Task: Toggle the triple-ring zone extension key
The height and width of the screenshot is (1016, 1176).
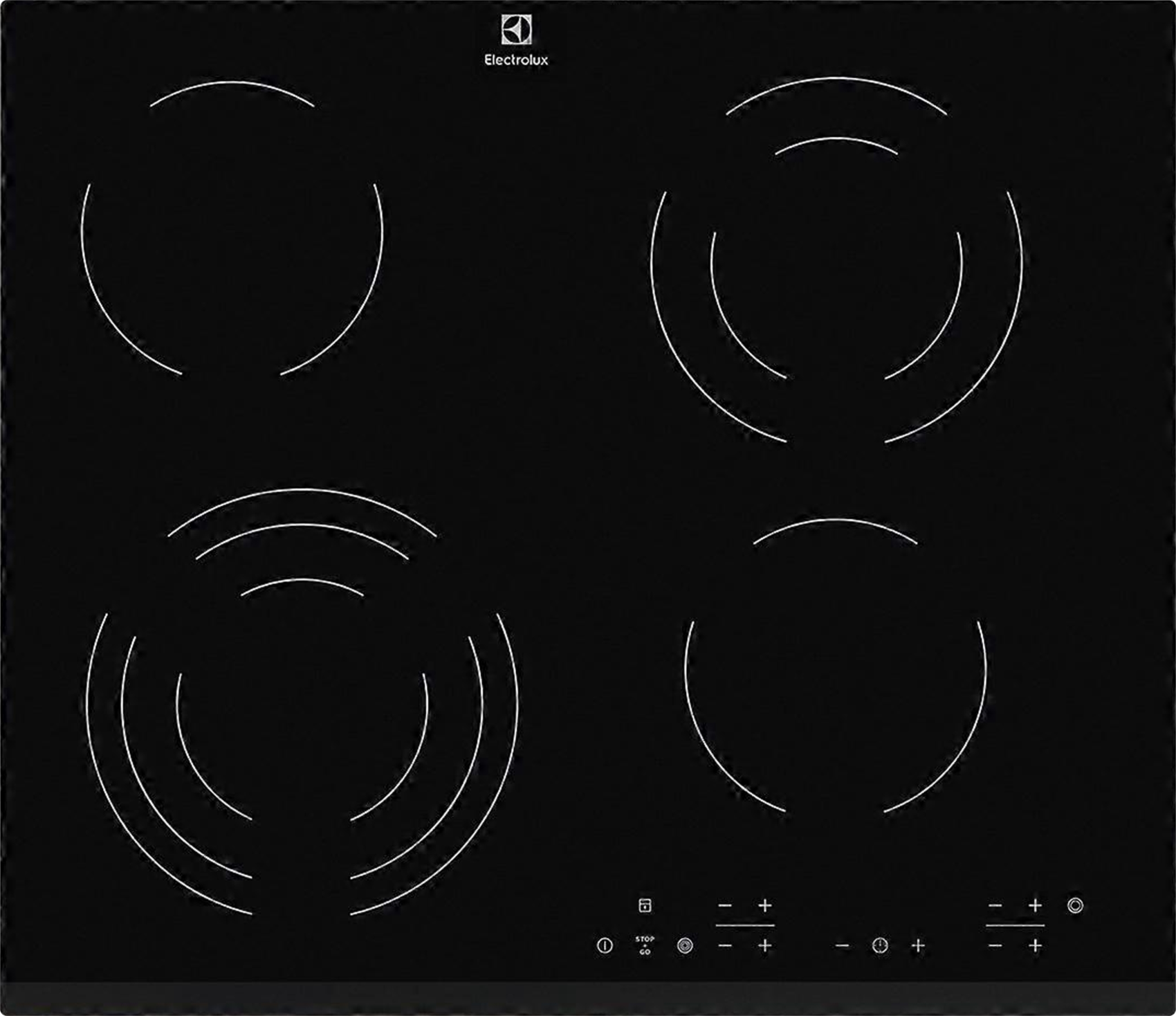Action: (685, 945)
